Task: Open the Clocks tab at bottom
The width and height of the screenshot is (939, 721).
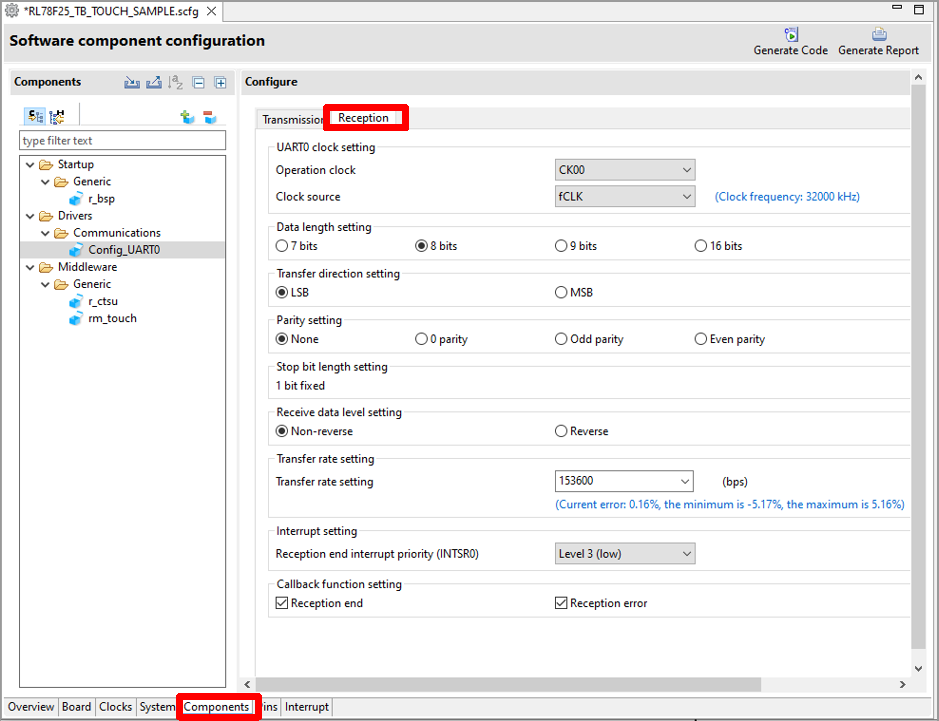Action: 115,707
